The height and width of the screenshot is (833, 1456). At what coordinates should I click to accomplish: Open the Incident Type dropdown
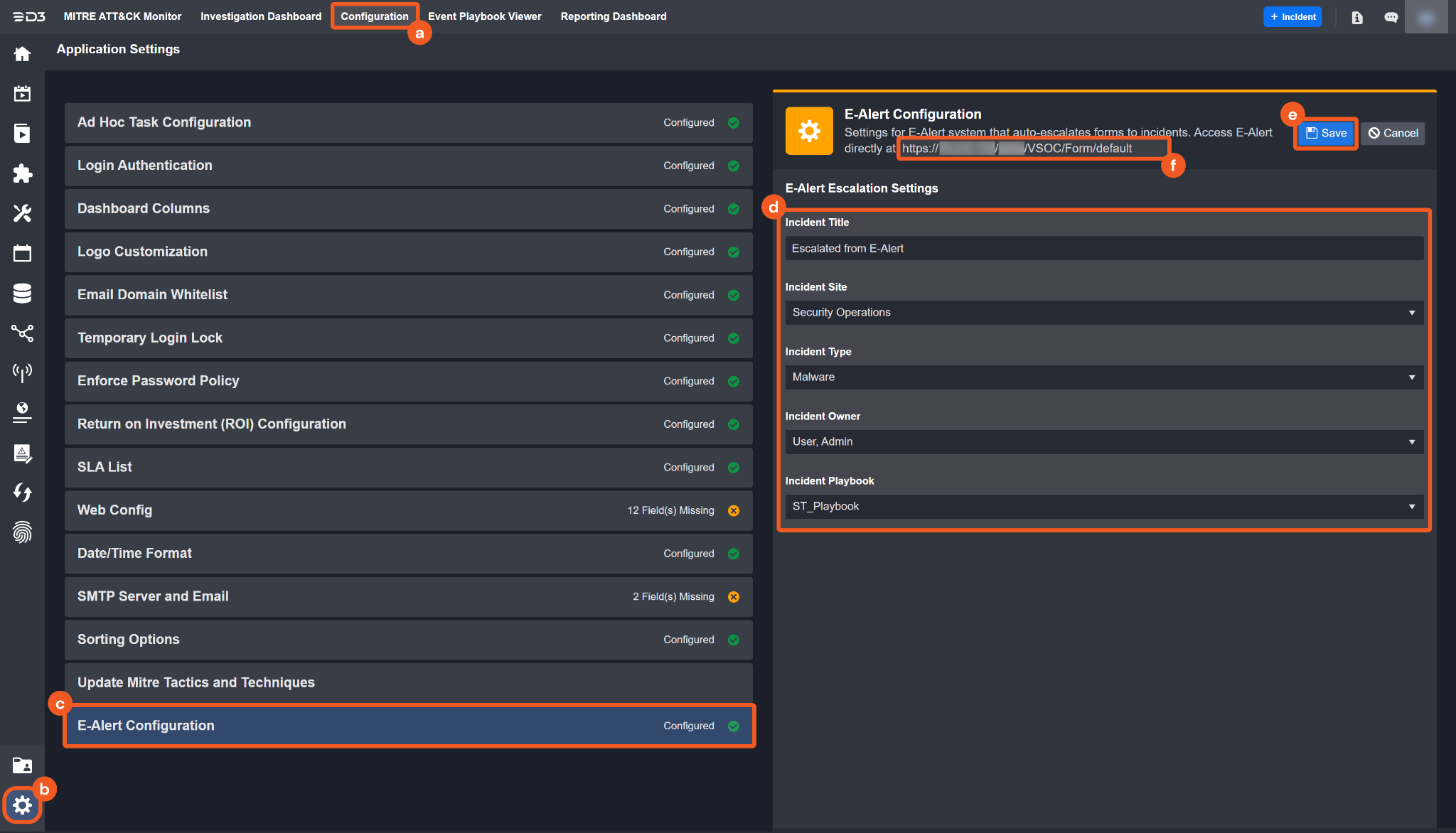pyautogui.click(x=1103, y=377)
